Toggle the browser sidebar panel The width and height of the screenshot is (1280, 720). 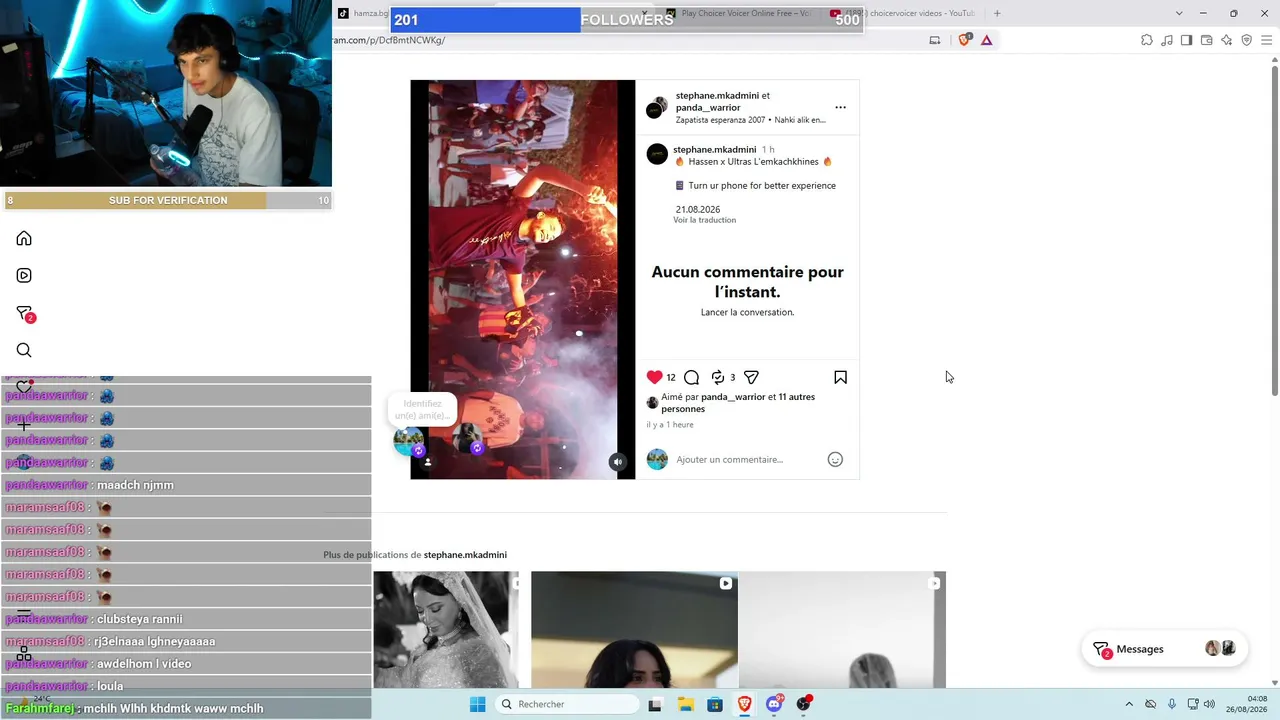click(x=1186, y=40)
